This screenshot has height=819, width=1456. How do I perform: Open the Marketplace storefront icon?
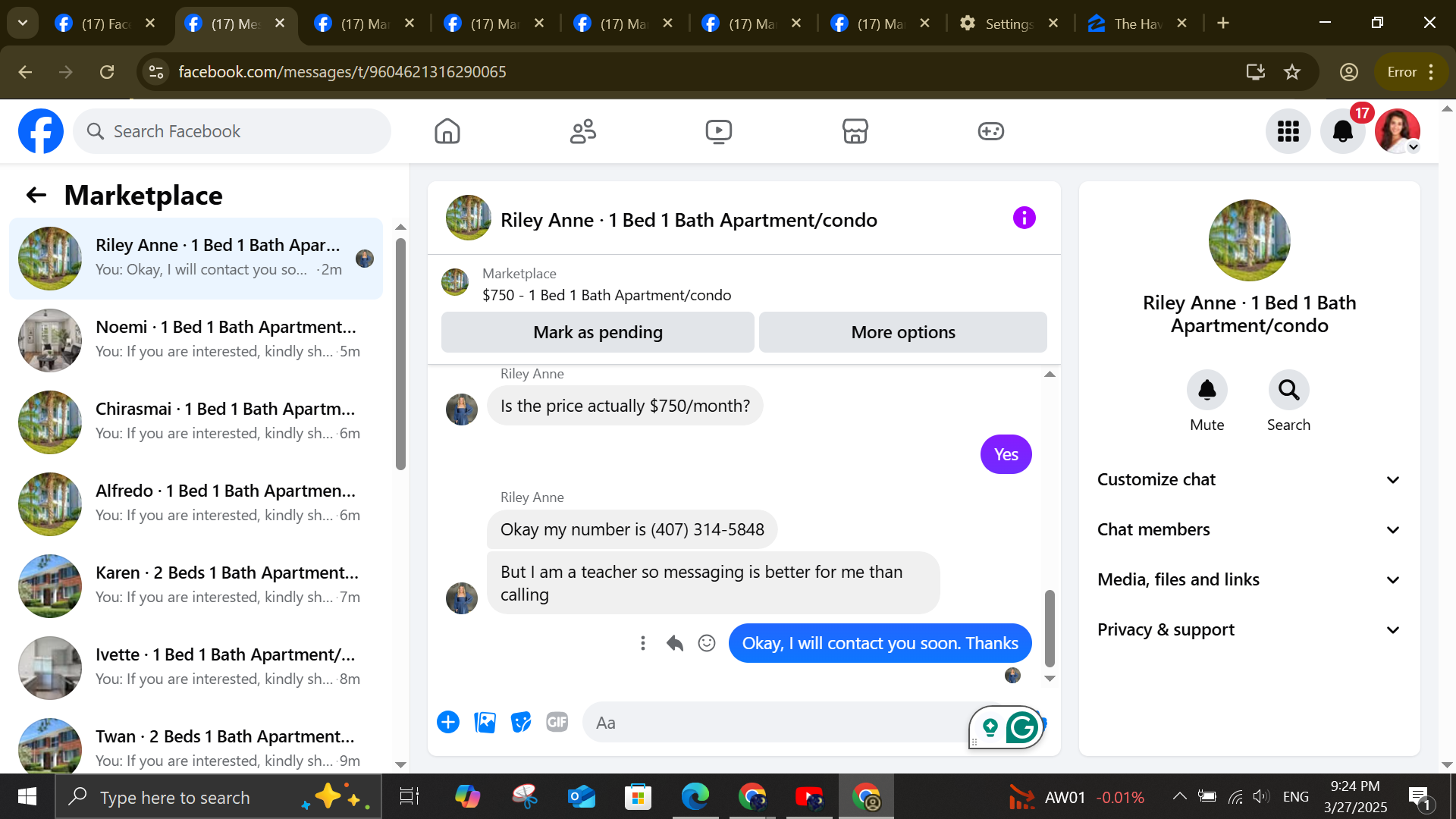[x=855, y=131]
